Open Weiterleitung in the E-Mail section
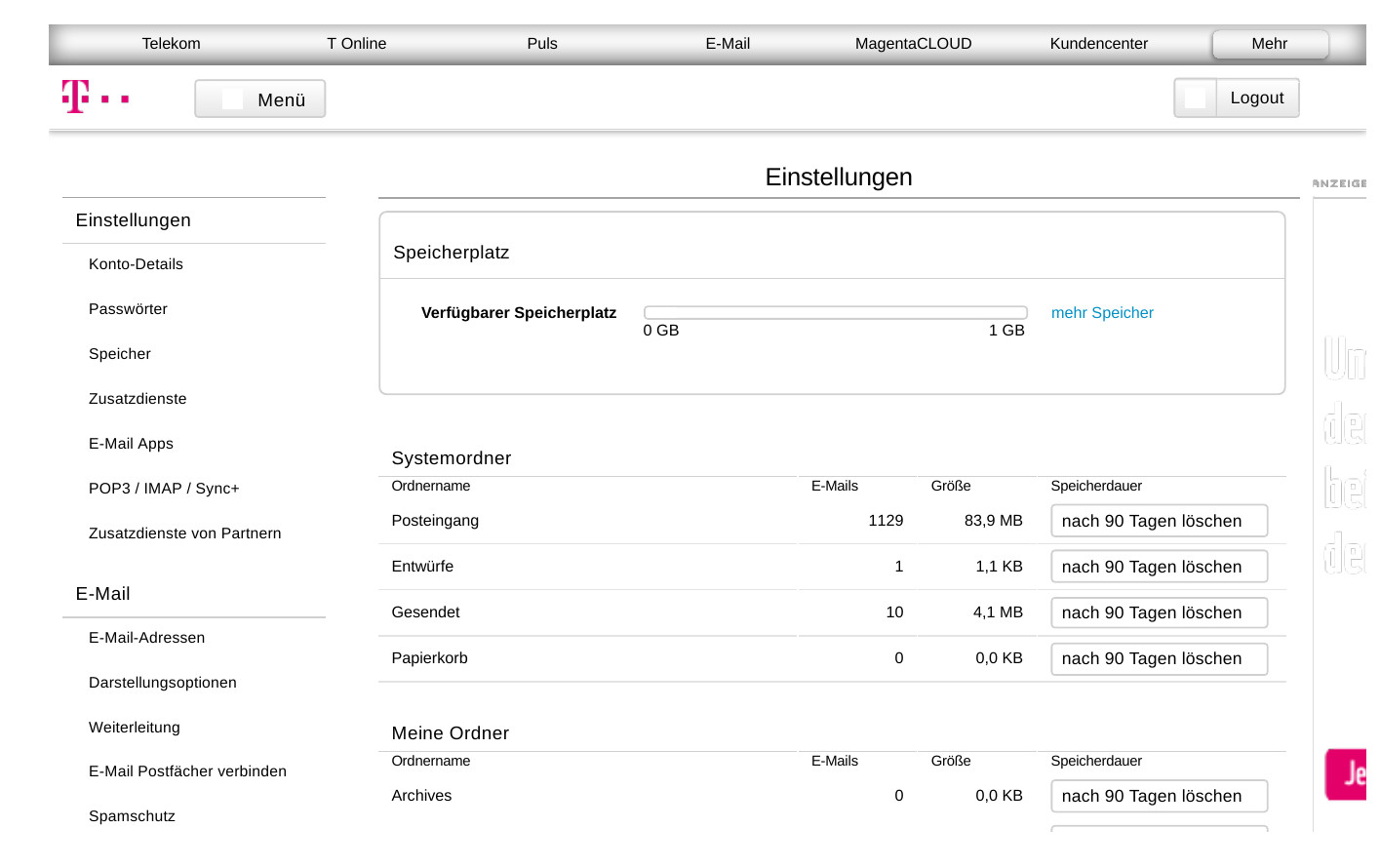1380x868 pixels. (x=135, y=728)
